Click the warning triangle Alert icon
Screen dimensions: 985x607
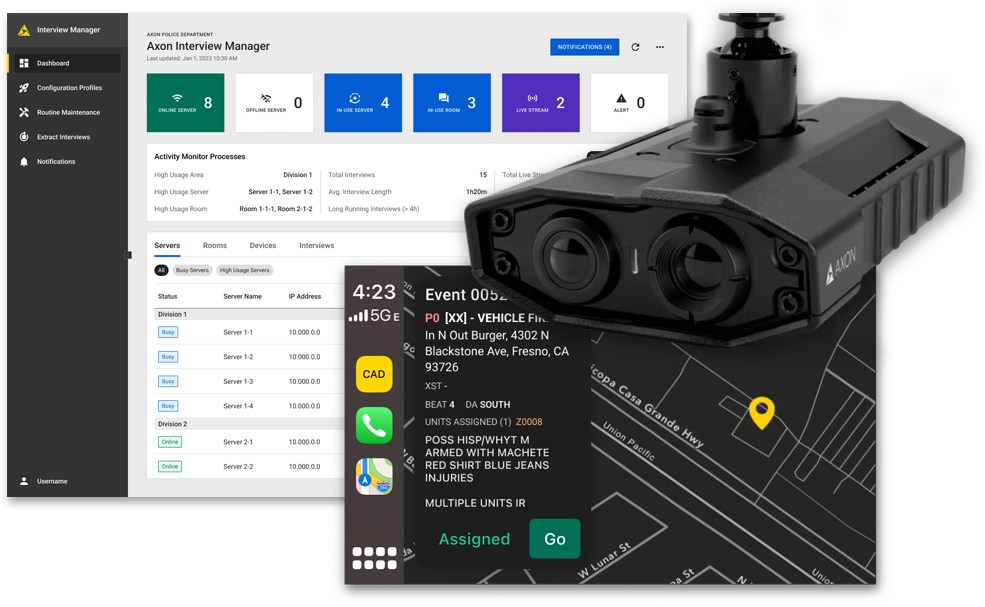621,98
